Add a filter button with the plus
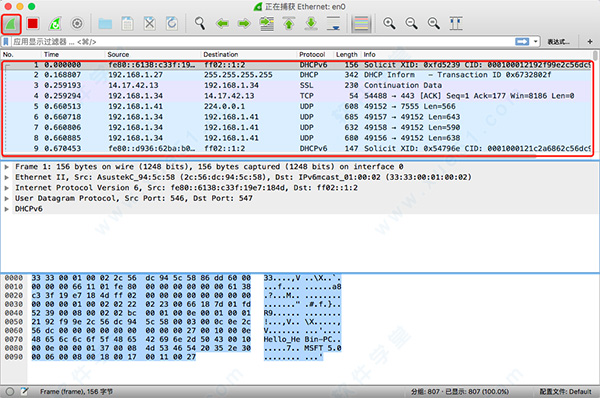 (590, 41)
